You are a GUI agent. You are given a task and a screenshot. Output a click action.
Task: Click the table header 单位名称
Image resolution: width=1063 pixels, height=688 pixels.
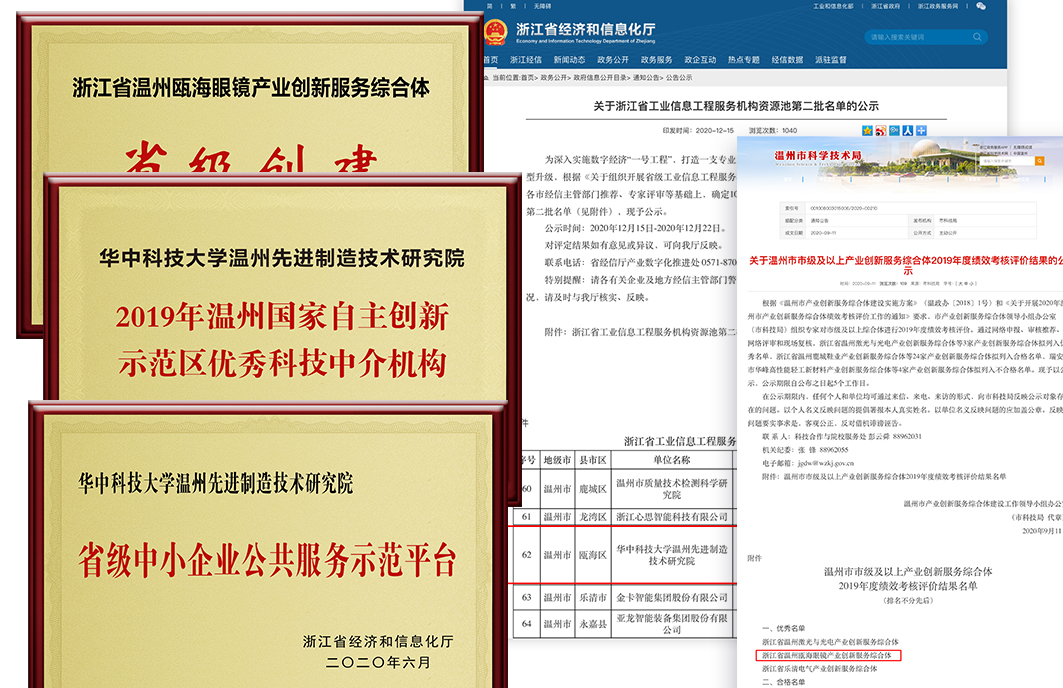tap(672, 460)
